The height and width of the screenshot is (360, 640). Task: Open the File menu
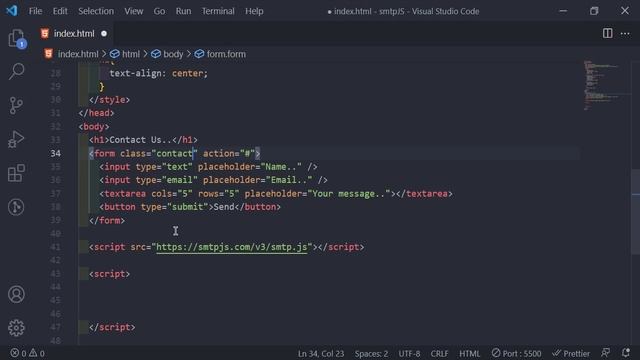(x=35, y=11)
